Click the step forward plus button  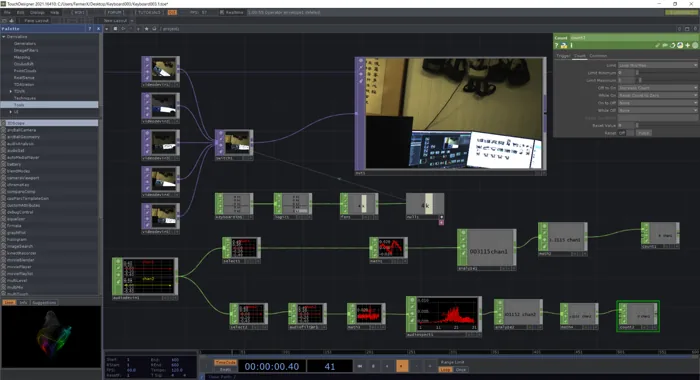pyautogui.click(x=430, y=366)
